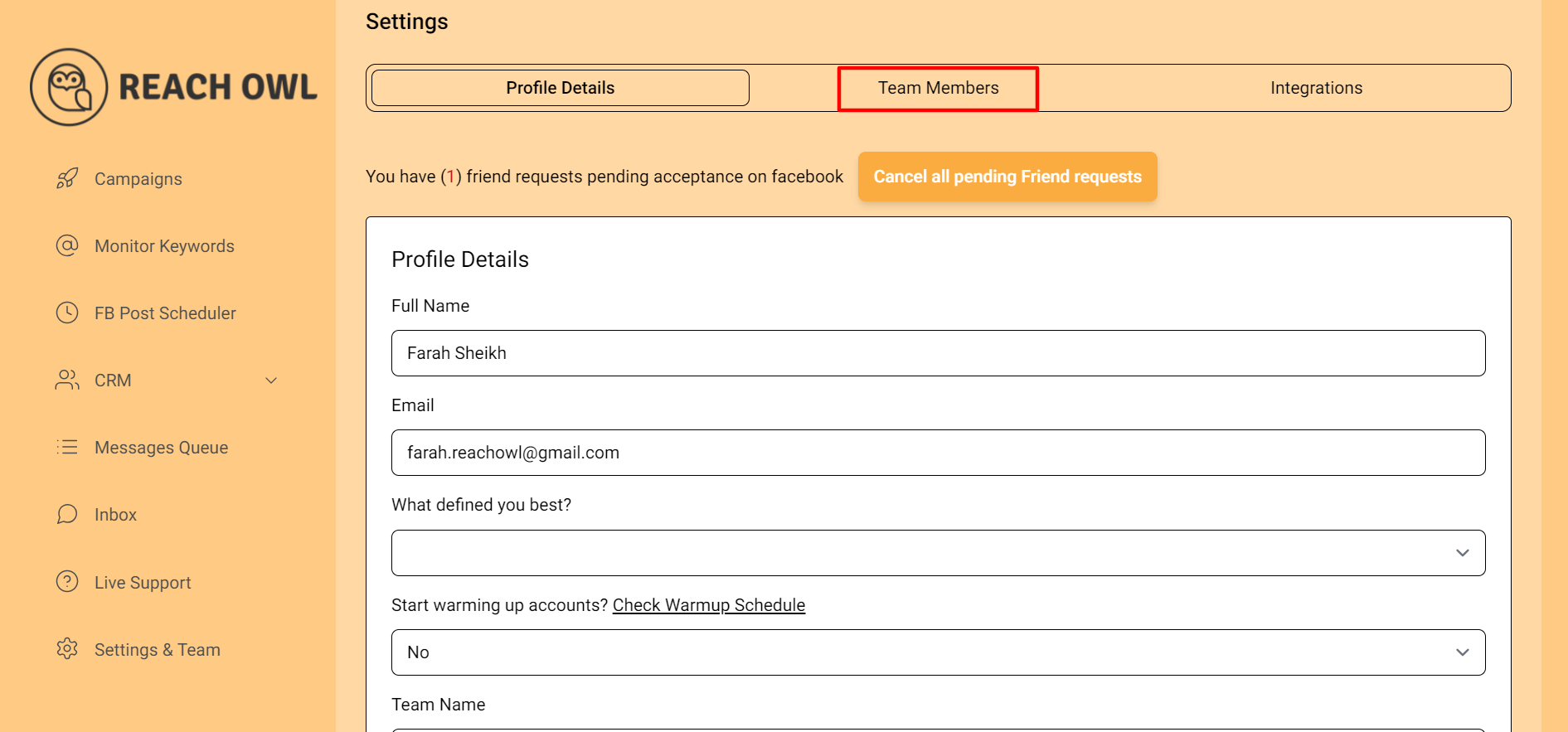Select the CRM menu label
The width and height of the screenshot is (1568, 732).
pyautogui.click(x=113, y=381)
